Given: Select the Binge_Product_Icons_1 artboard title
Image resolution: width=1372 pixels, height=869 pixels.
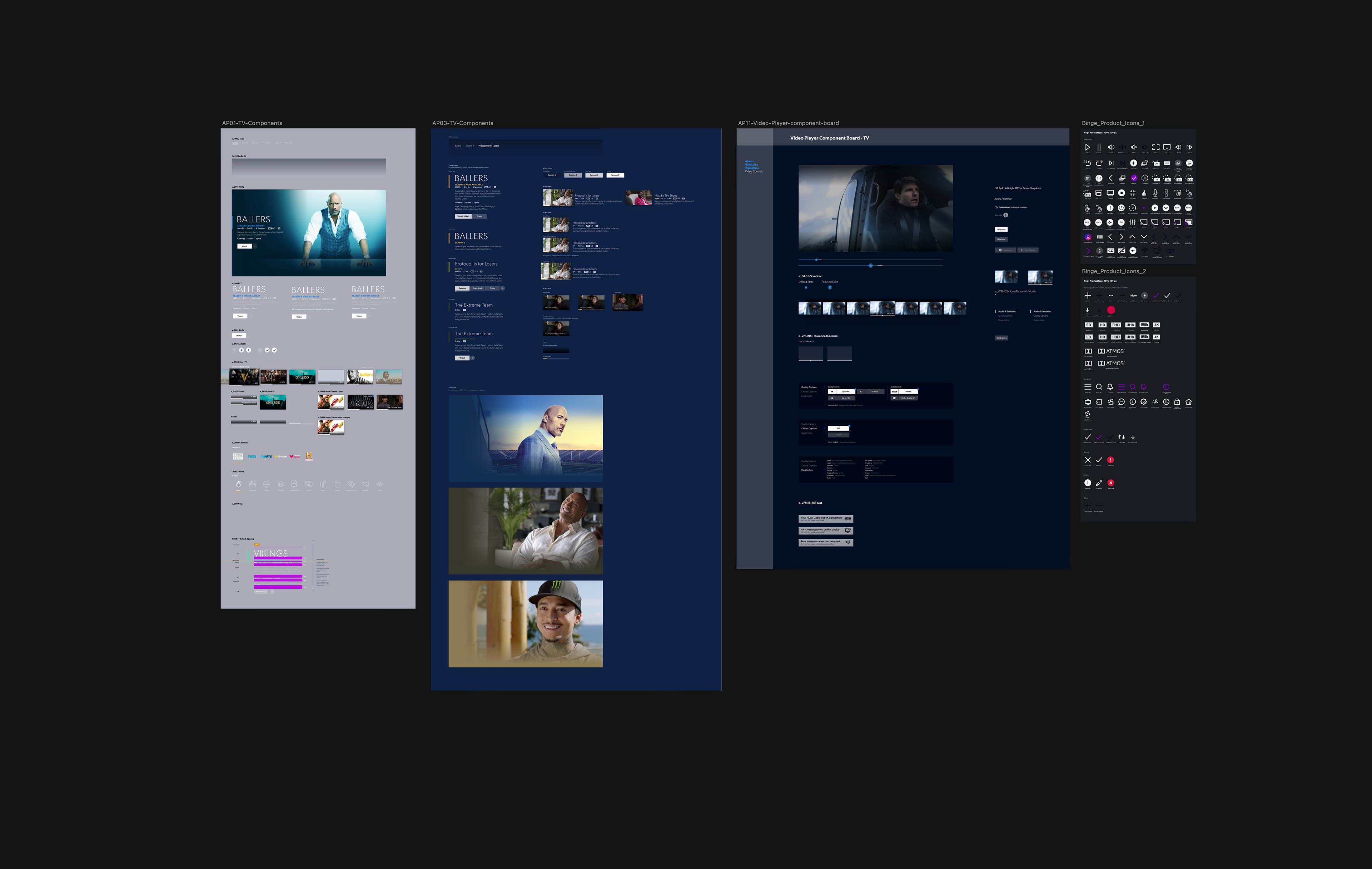Looking at the screenshot, I should pos(1113,123).
